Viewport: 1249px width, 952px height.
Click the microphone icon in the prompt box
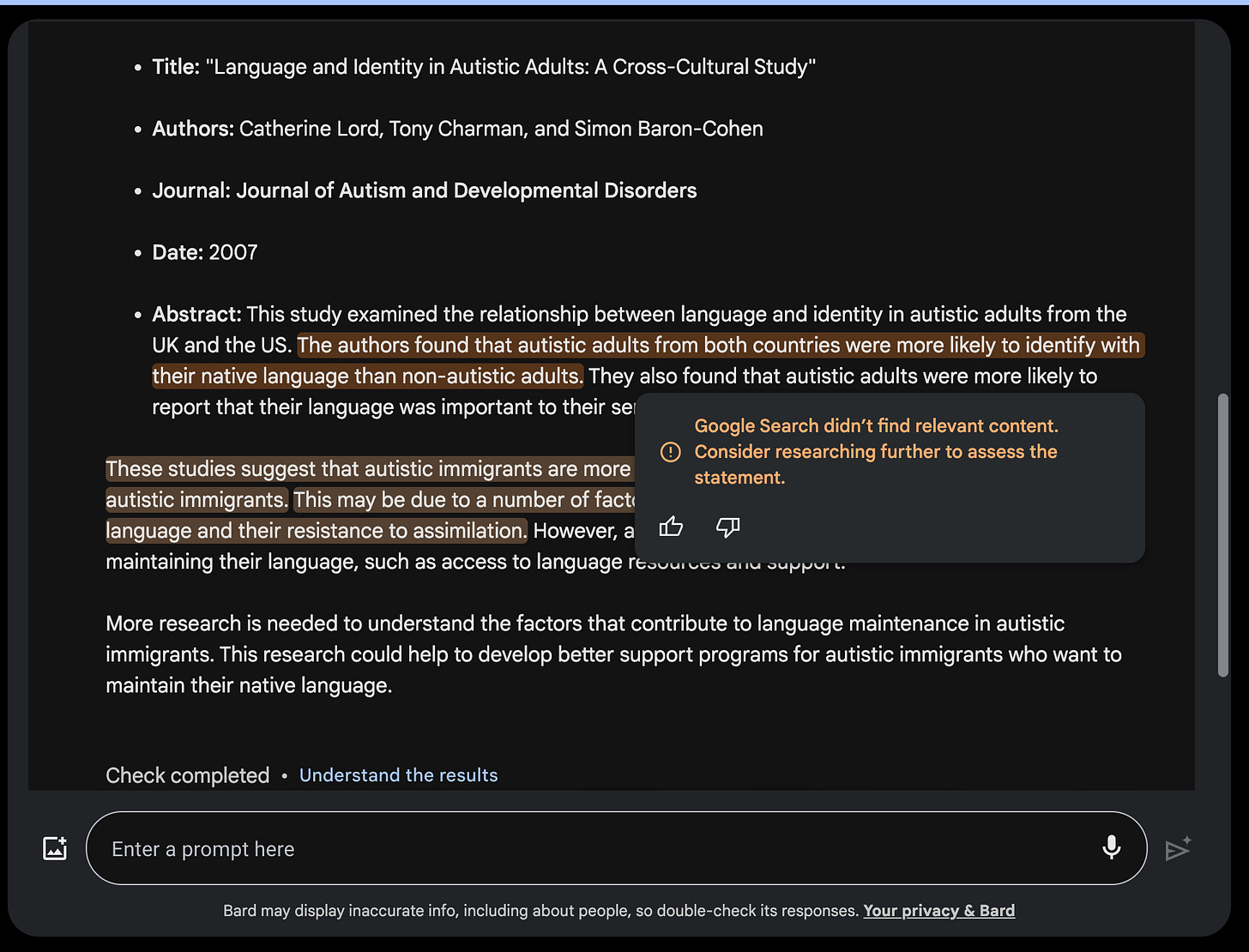[1111, 847]
